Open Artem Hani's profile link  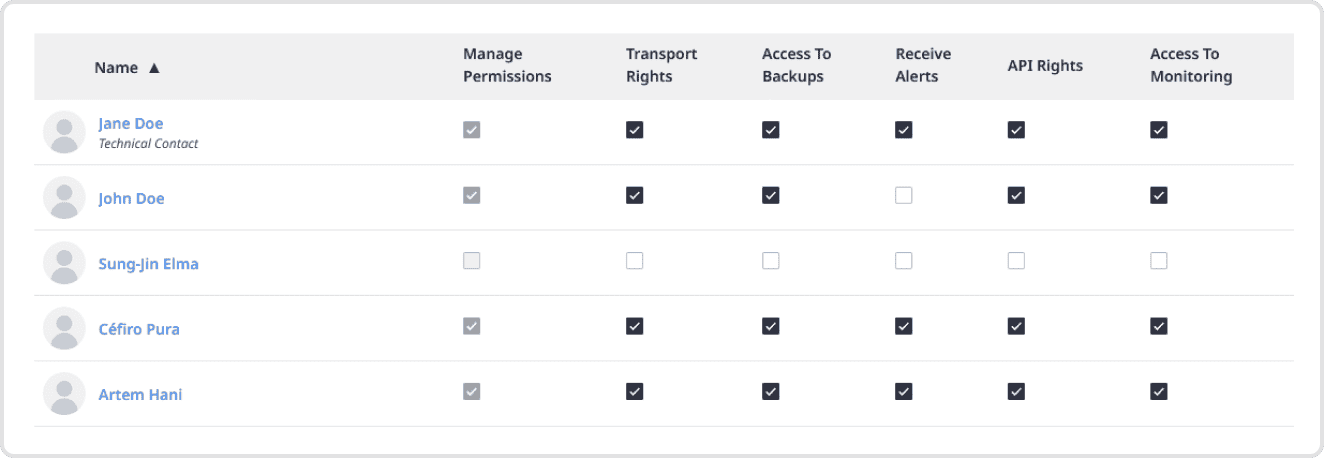pos(140,394)
